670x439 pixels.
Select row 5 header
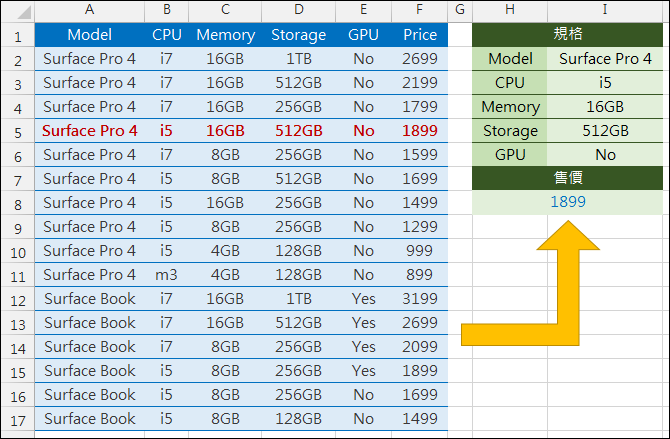pos(17,131)
